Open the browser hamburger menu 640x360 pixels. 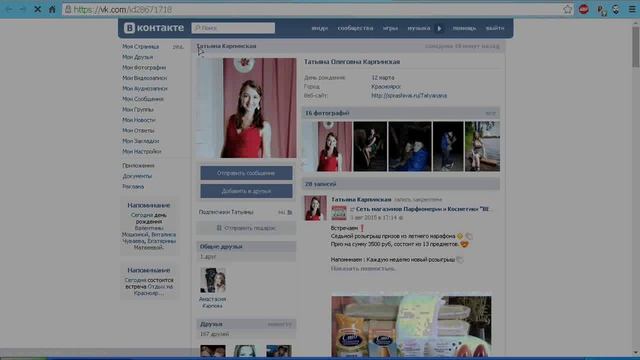(632, 9)
